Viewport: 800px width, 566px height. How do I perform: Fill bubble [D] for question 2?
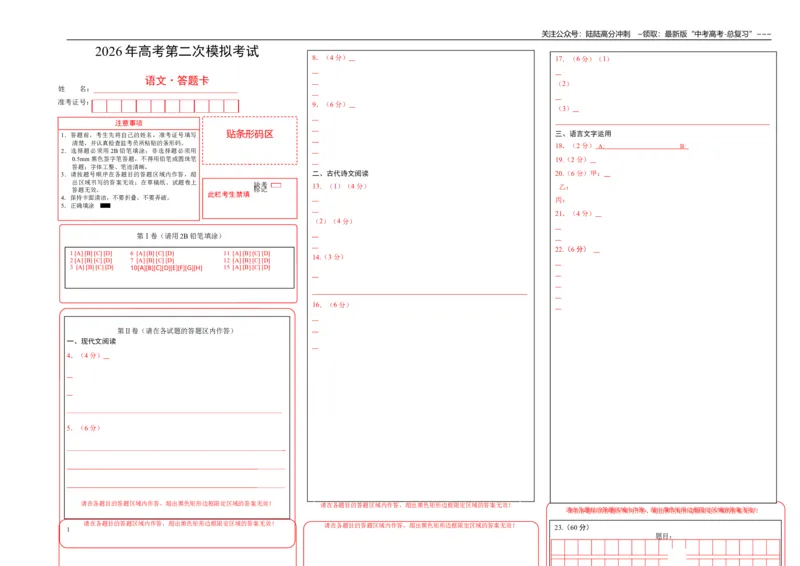click(x=108, y=260)
